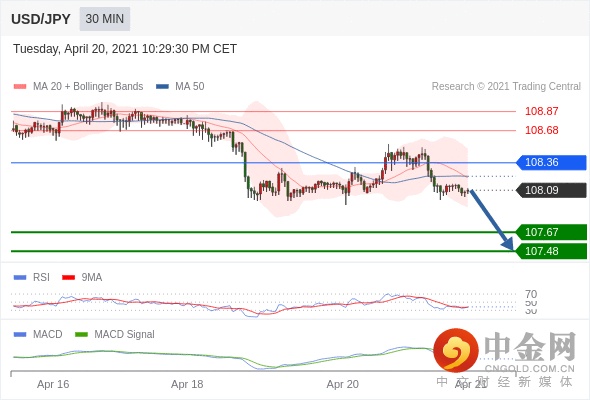Image resolution: width=590 pixels, height=400 pixels.
Task: Click the green 107.48 support price tag
Action: (551, 251)
